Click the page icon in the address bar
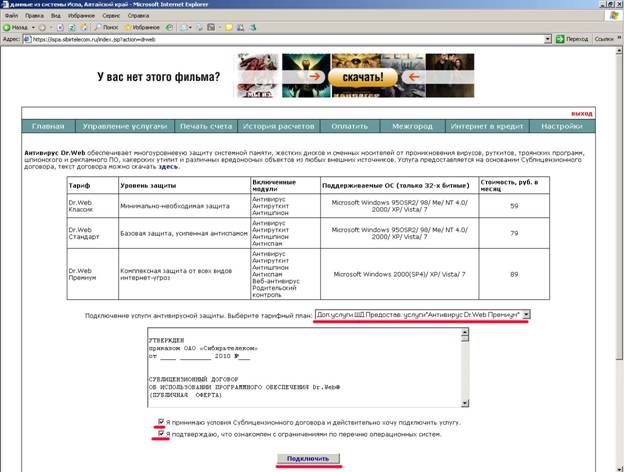 27,39
